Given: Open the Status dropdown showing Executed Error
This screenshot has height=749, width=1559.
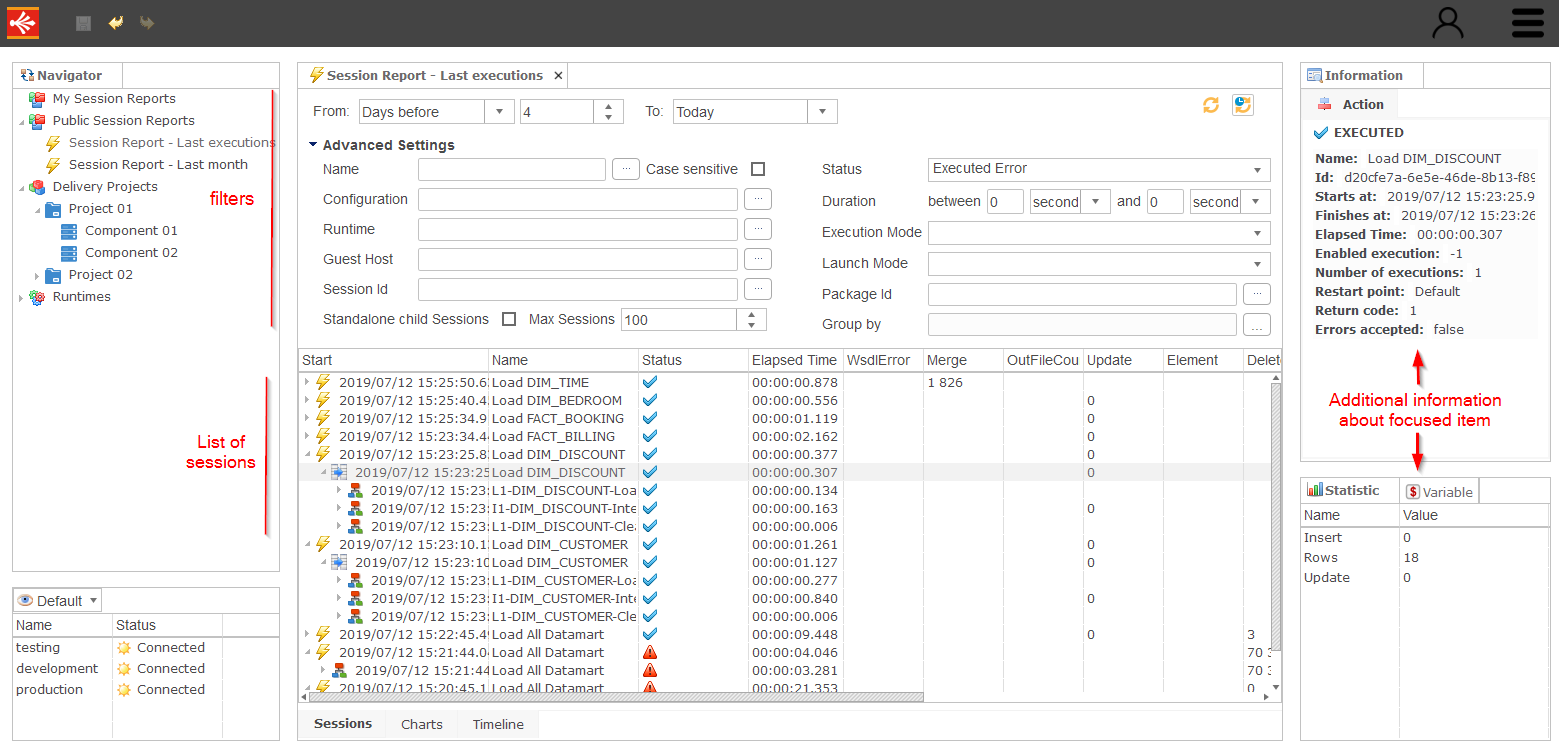Looking at the screenshot, I should (1099, 169).
